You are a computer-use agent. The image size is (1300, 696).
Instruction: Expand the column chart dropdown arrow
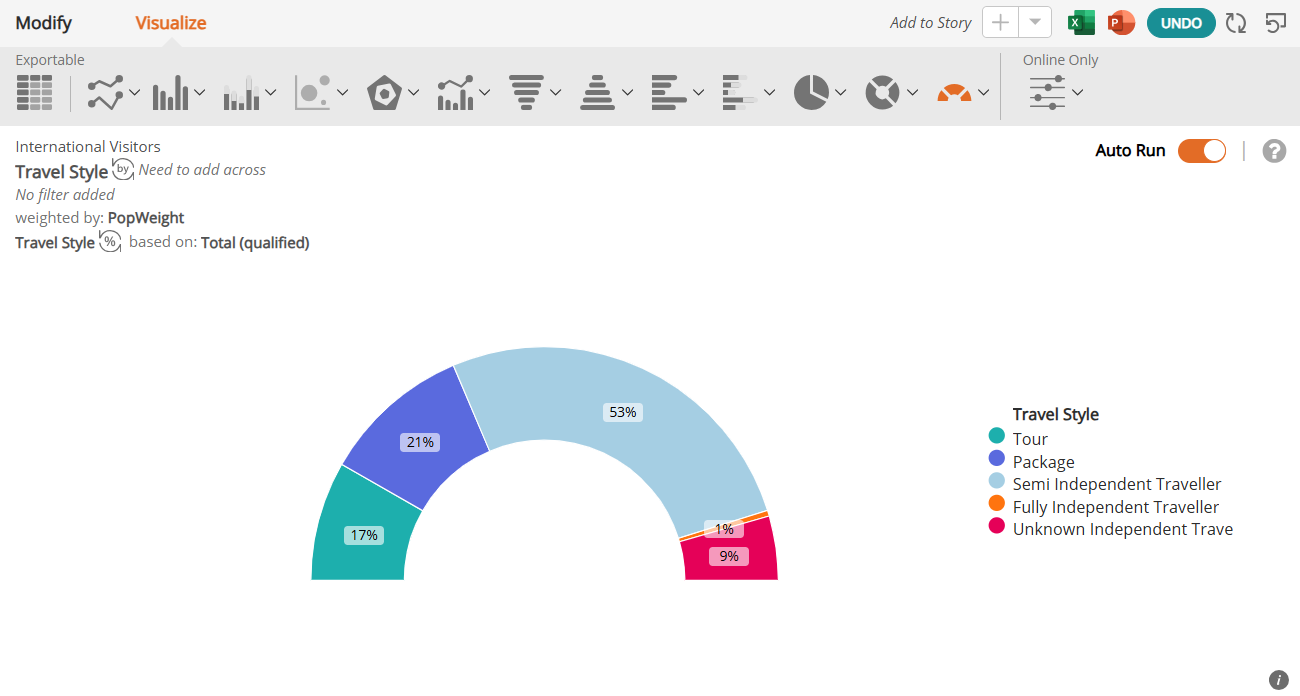[199, 93]
